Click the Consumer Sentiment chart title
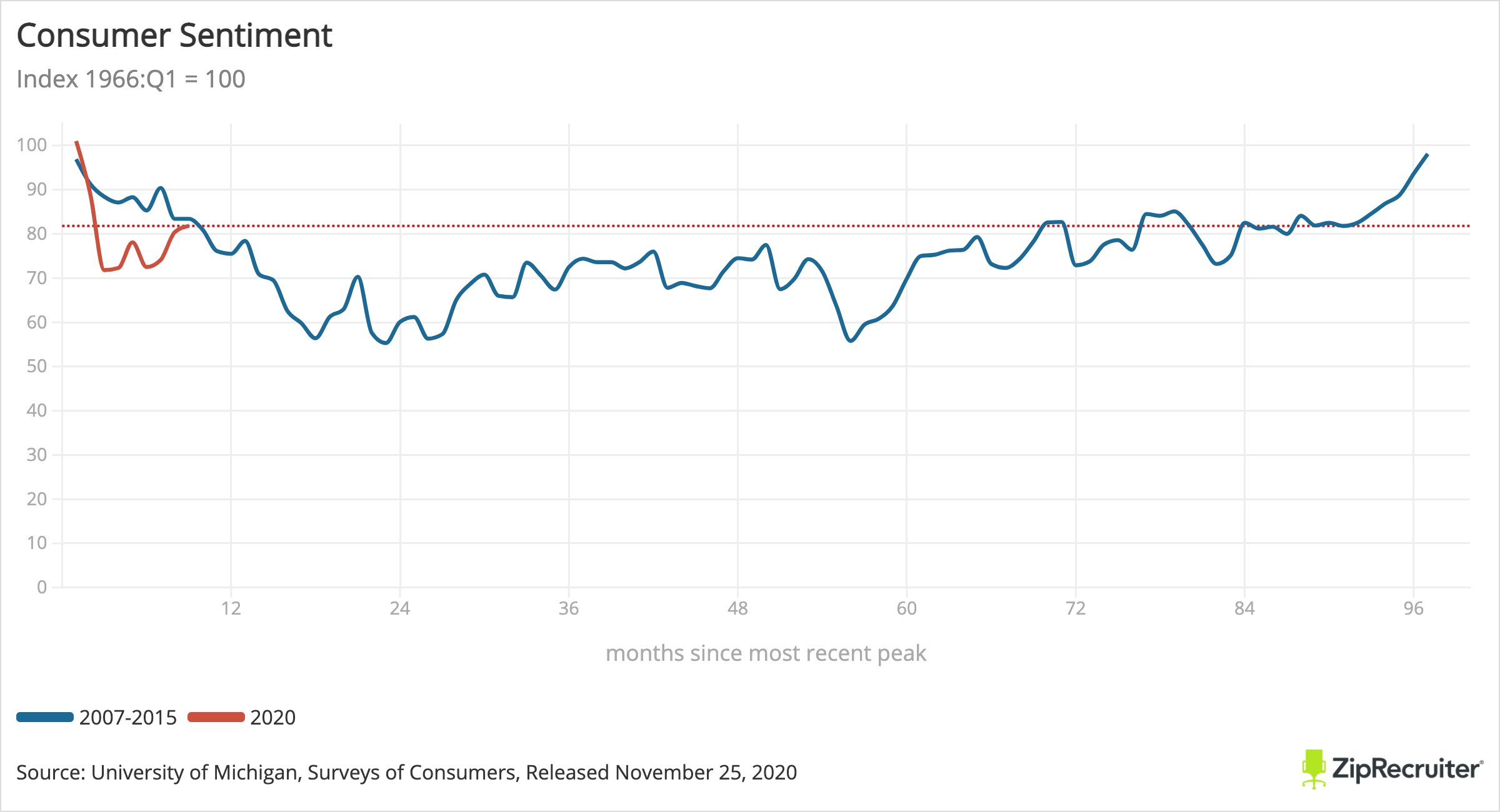This screenshot has height=812, width=1500. click(174, 36)
